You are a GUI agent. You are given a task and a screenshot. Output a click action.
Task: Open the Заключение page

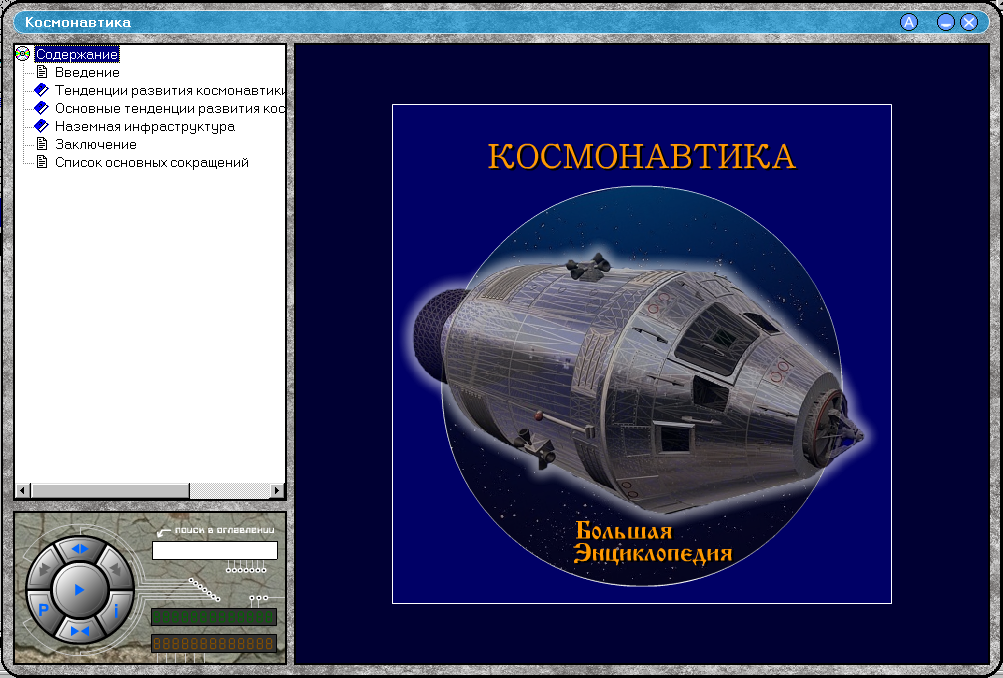point(95,144)
